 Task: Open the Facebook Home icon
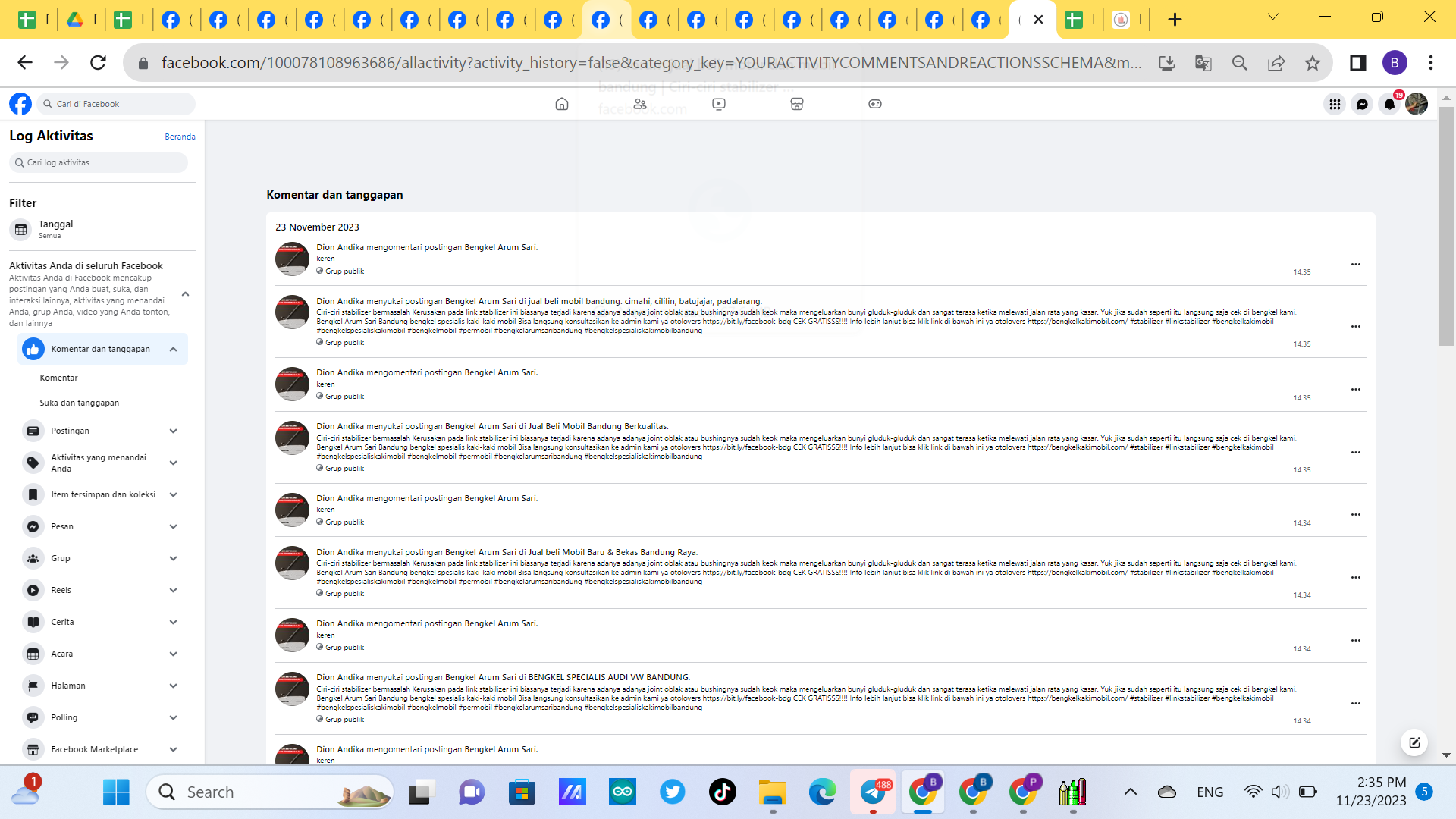[562, 104]
